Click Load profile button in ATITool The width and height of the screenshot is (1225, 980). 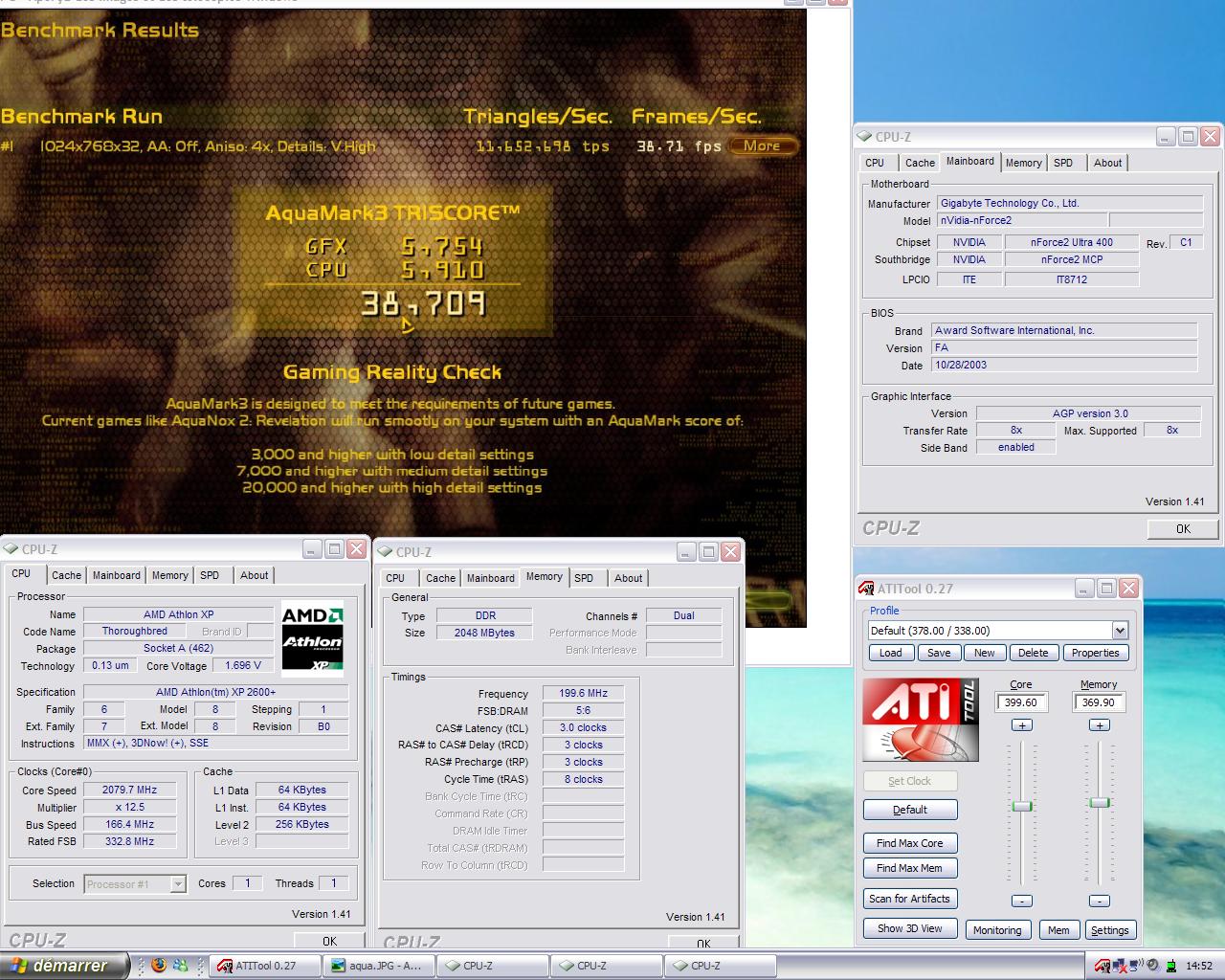891,653
